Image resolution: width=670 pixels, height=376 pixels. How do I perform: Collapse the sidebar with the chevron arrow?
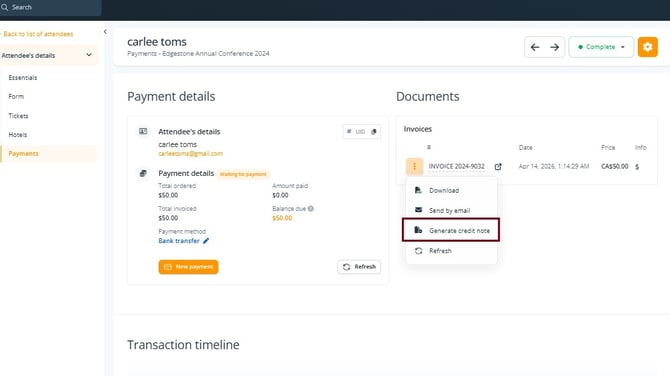click(x=105, y=32)
